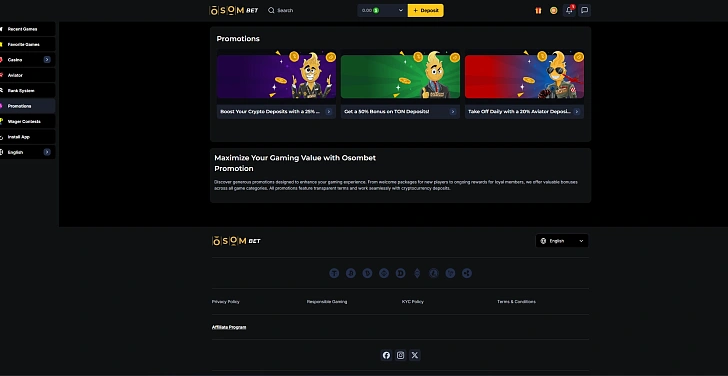Open the notifications bell
728x376 pixels.
[x=569, y=10]
